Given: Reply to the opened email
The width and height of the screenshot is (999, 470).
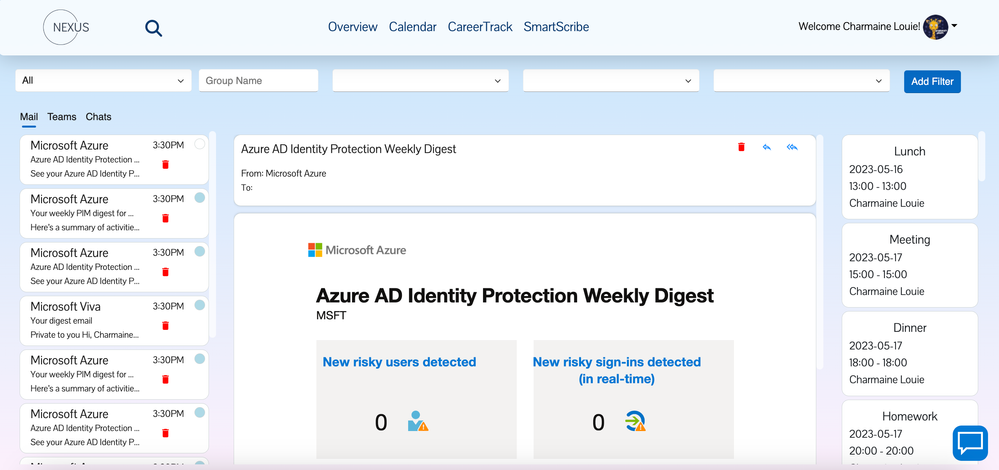Looking at the screenshot, I should [x=766, y=147].
